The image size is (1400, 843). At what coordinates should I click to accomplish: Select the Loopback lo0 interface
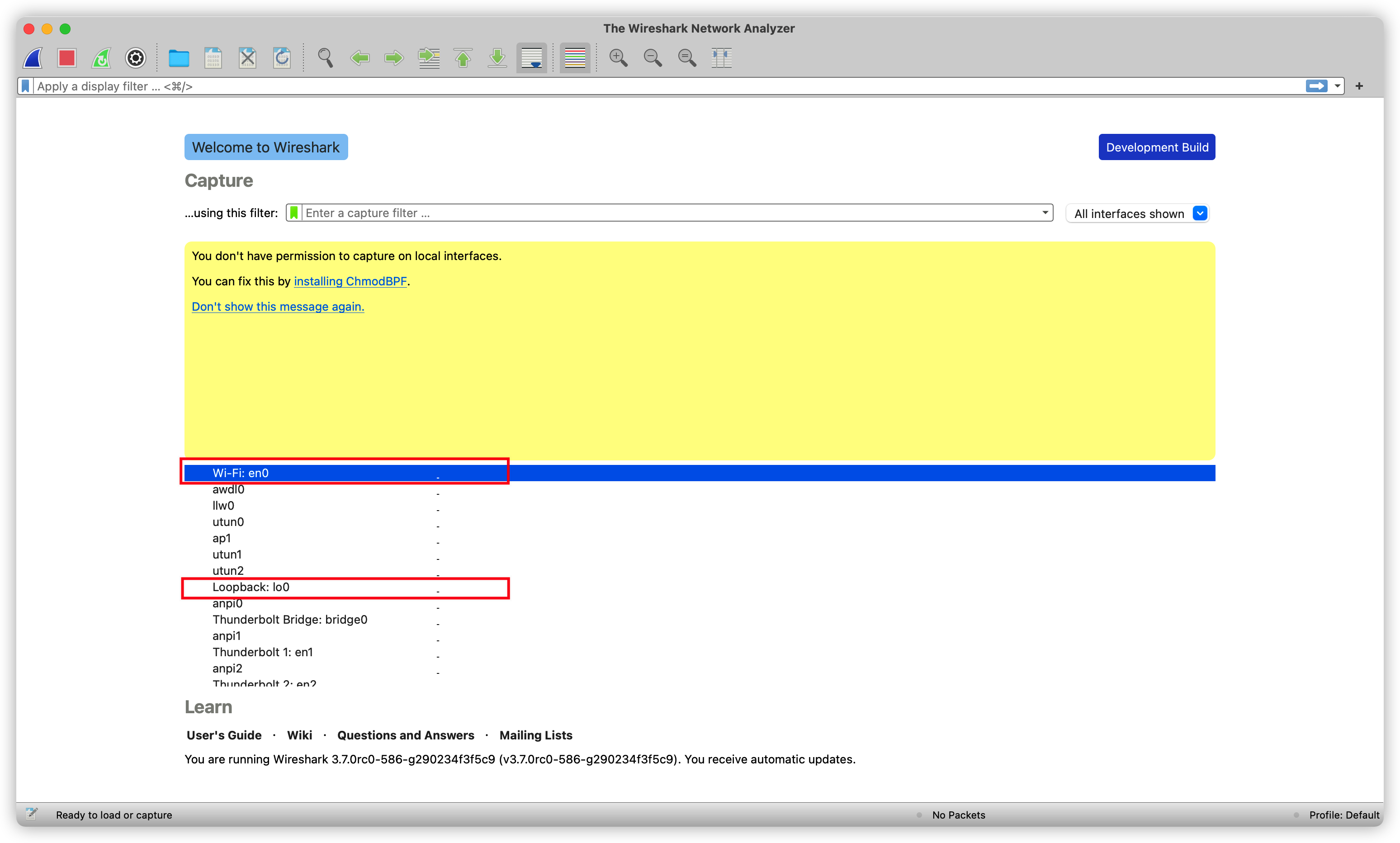click(251, 587)
